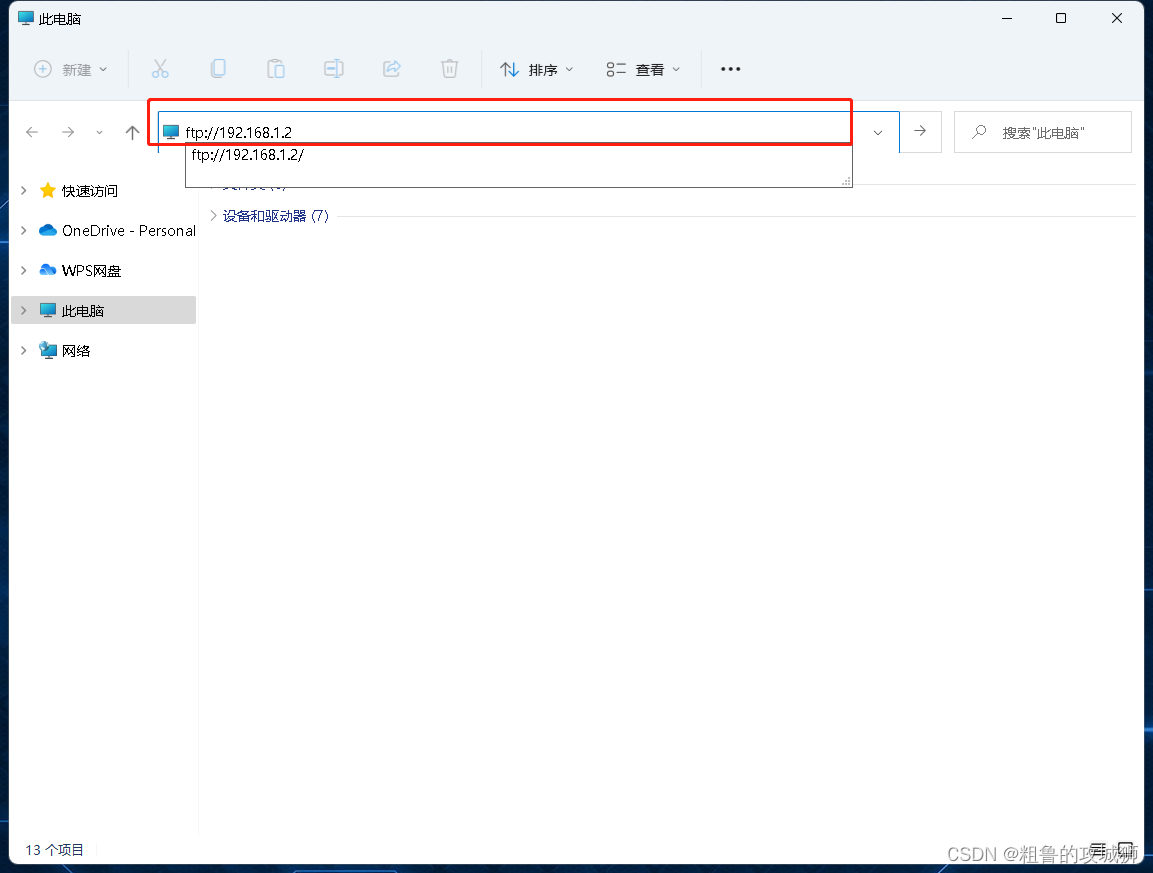Click the cloud icon beside OneDrive - Personal
This screenshot has width=1153, height=873.
pos(48,230)
